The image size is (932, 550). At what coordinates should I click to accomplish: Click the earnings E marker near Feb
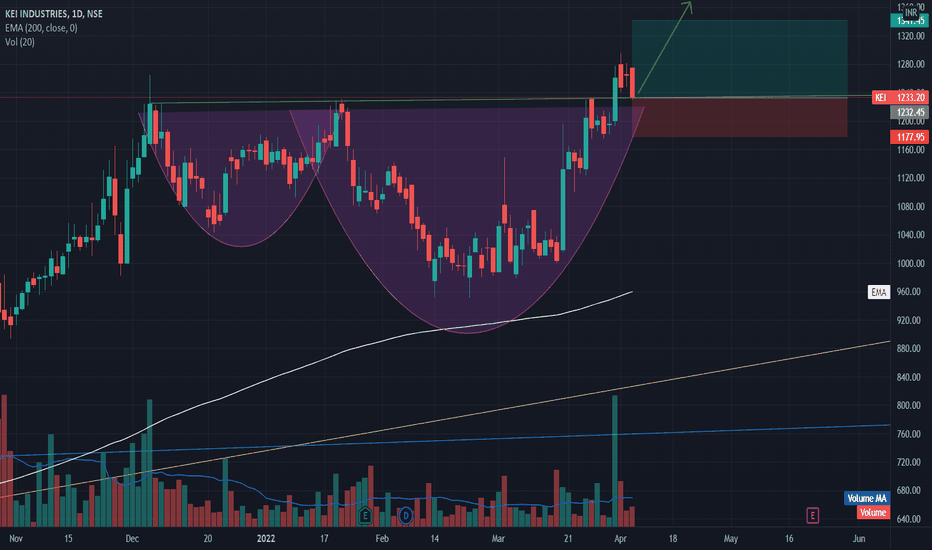coord(365,516)
